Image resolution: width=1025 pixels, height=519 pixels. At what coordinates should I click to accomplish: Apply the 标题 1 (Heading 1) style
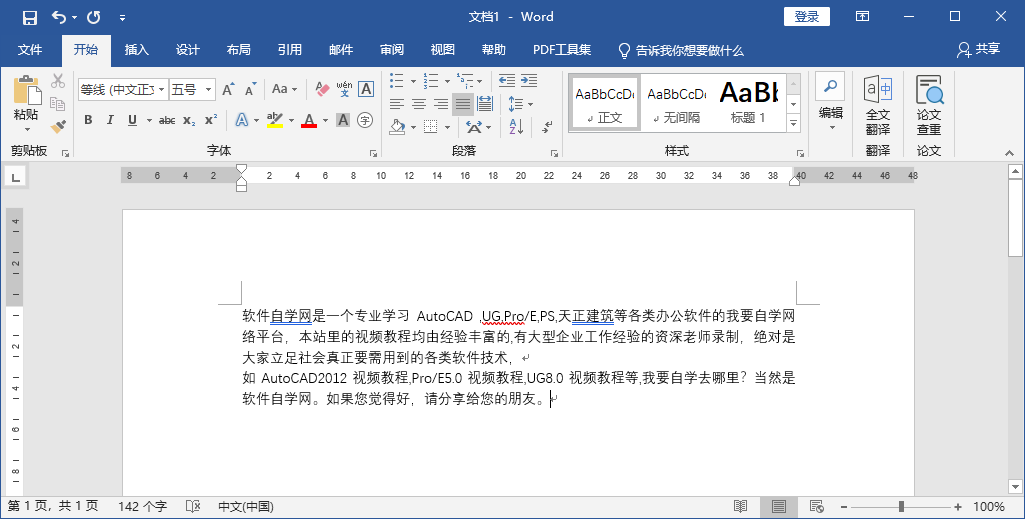[x=748, y=104]
